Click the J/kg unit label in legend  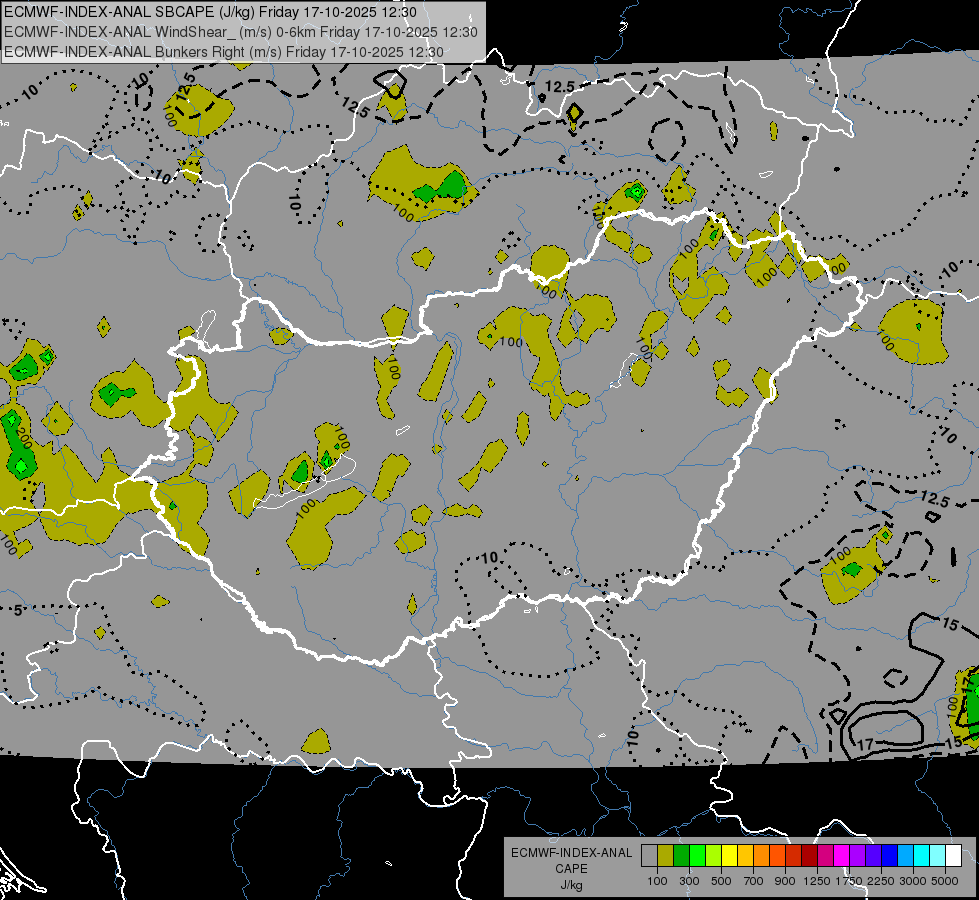(571, 885)
